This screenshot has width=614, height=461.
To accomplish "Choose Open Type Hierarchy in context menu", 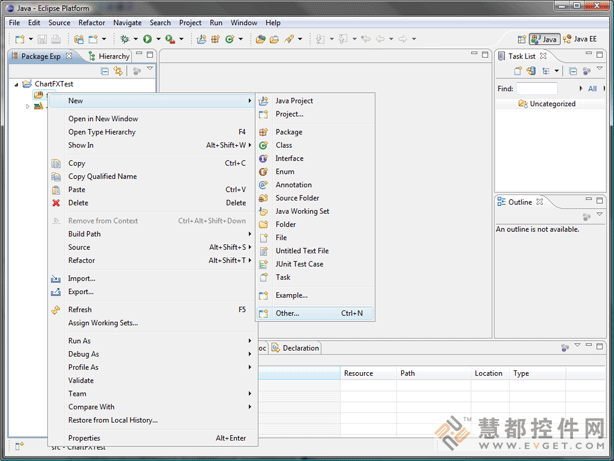I will click(153, 132).
